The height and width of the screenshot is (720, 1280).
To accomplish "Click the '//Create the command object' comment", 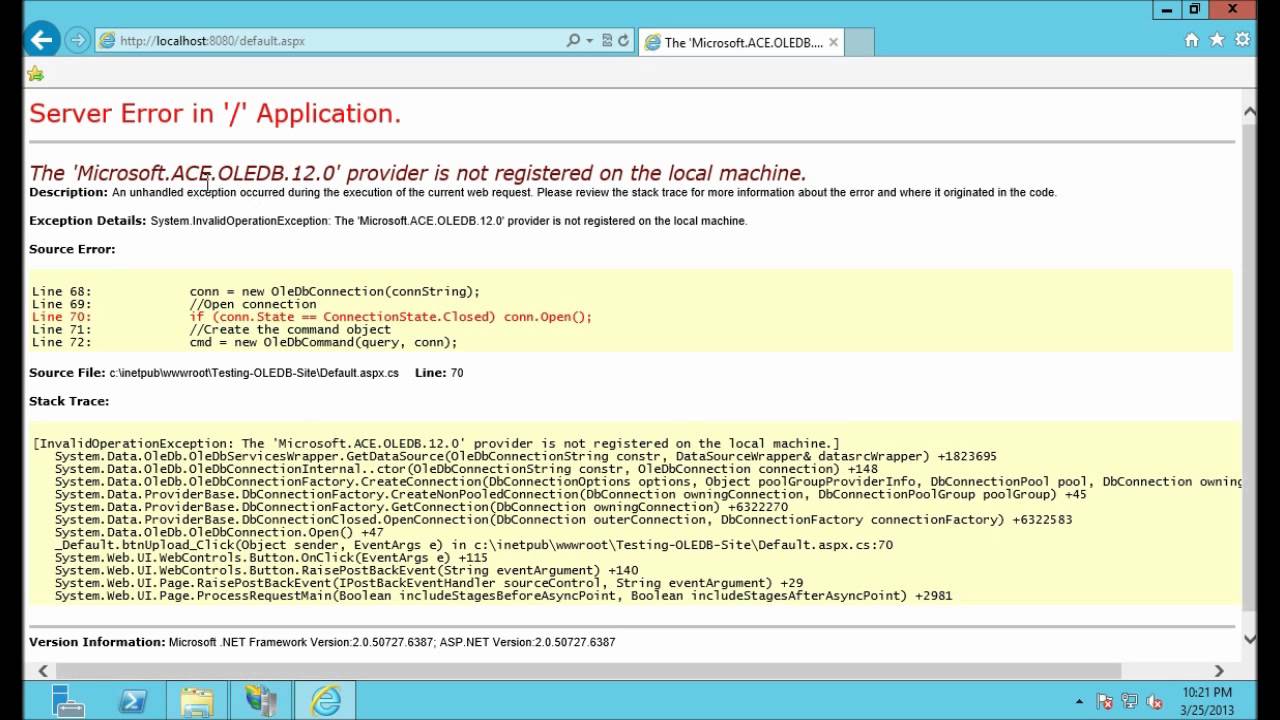I will point(290,330).
